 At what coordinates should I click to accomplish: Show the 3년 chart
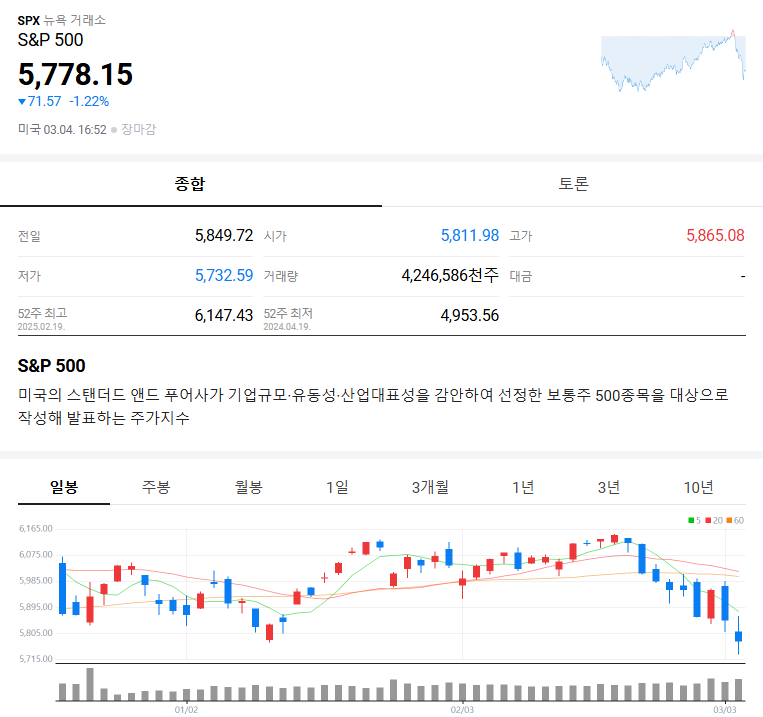click(x=609, y=487)
